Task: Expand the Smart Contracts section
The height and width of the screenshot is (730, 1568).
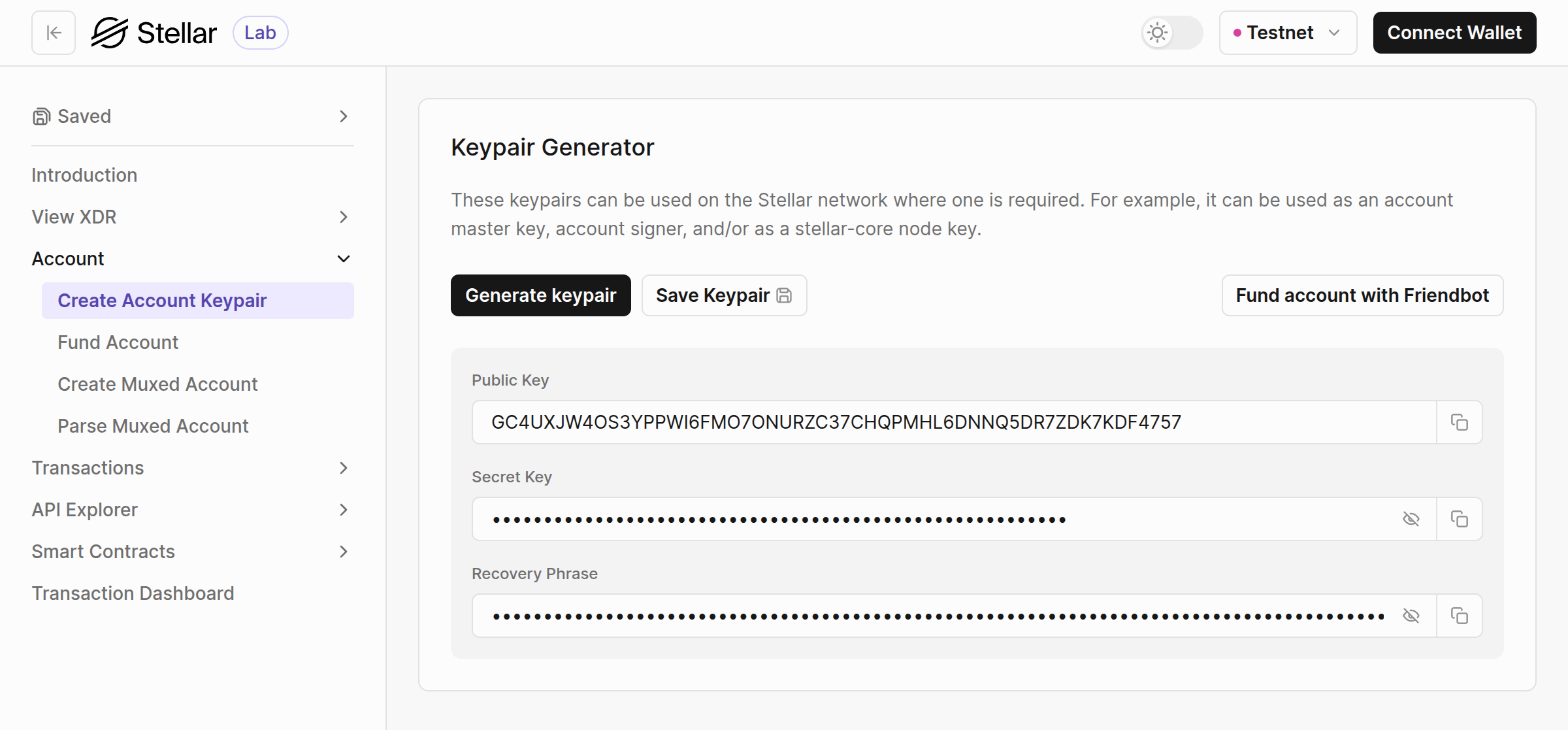Action: click(x=344, y=552)
